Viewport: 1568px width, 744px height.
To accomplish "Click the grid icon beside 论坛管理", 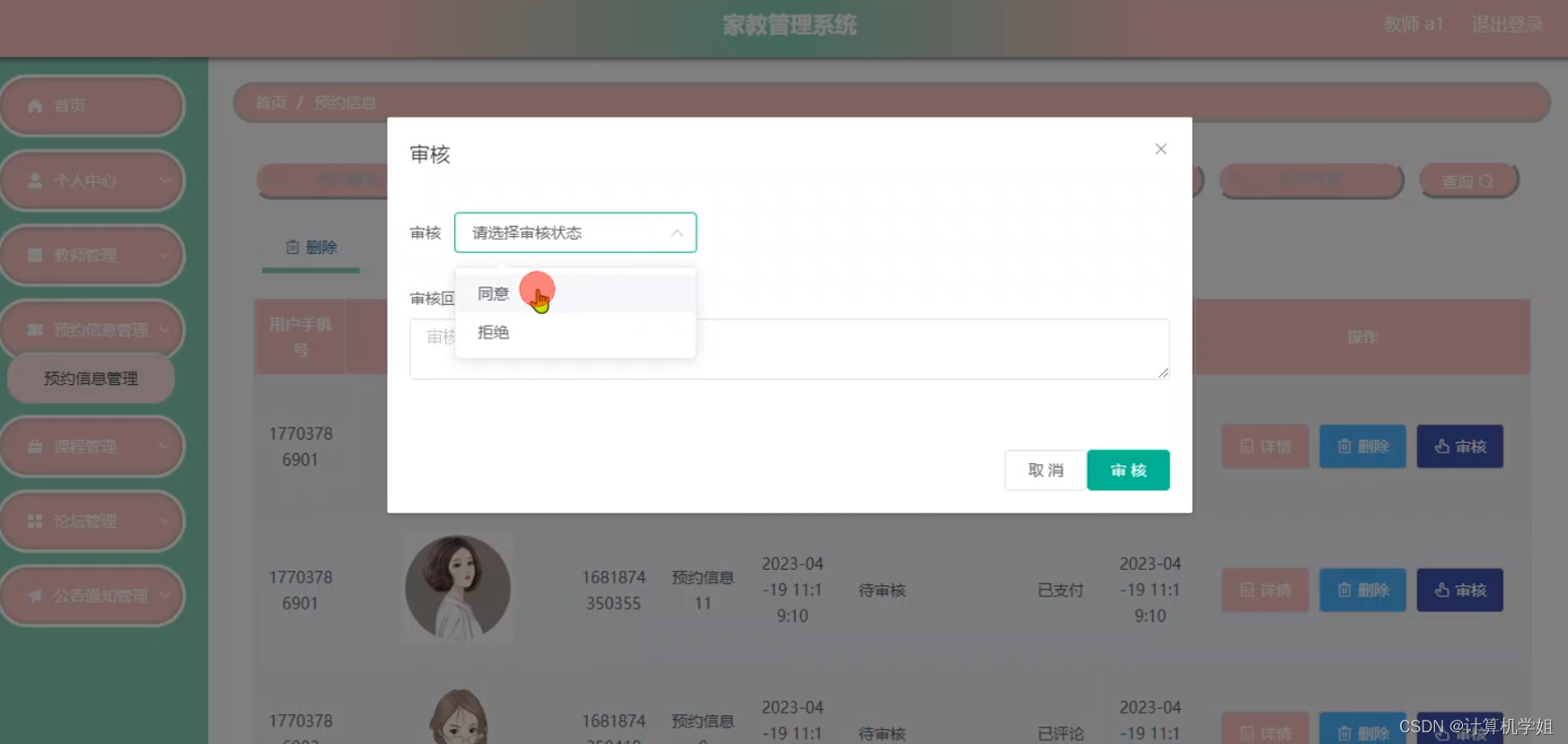I will click(35, 521).
